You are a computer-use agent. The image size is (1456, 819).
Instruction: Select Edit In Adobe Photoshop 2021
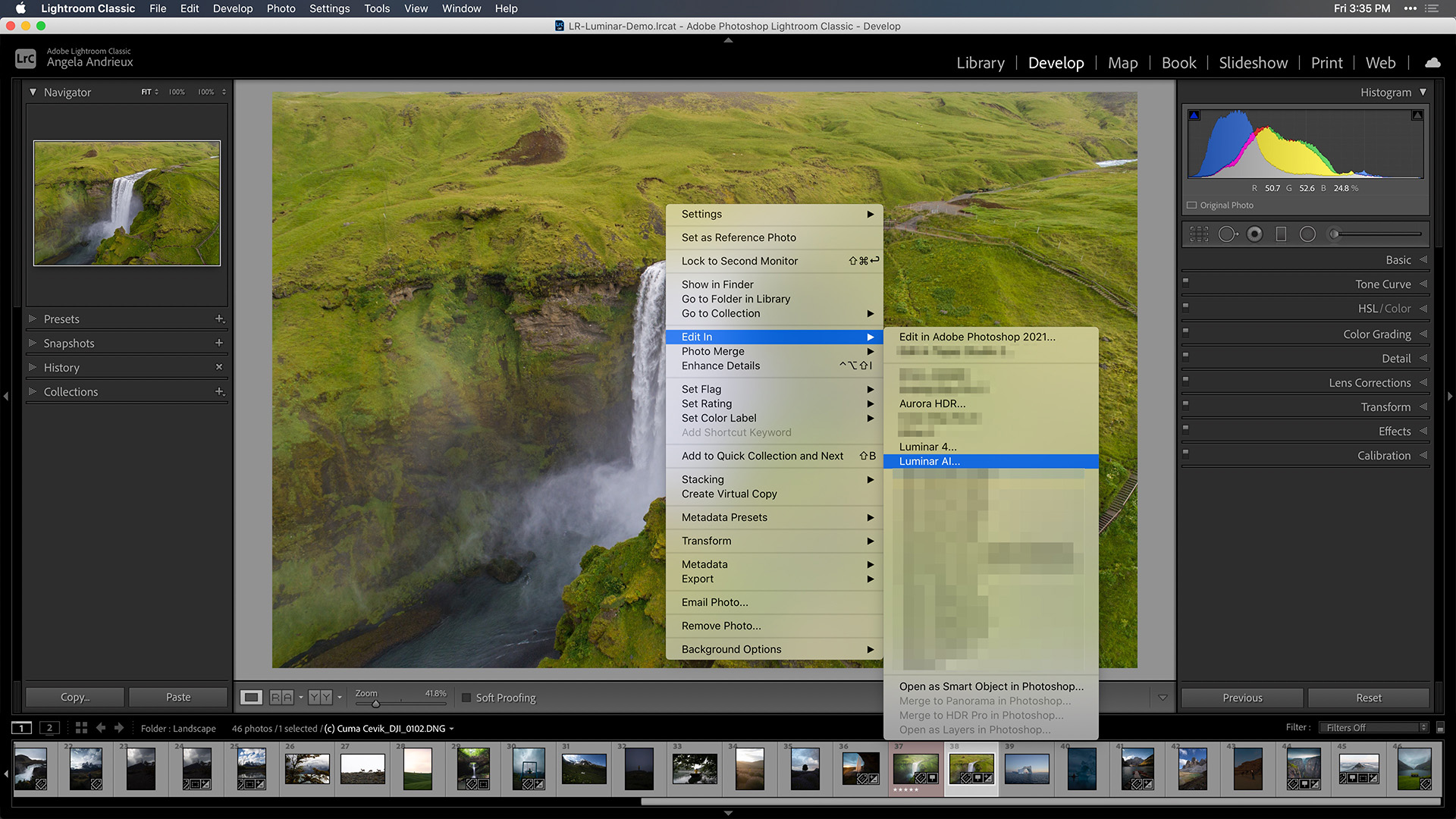click(x=977, y=336)
